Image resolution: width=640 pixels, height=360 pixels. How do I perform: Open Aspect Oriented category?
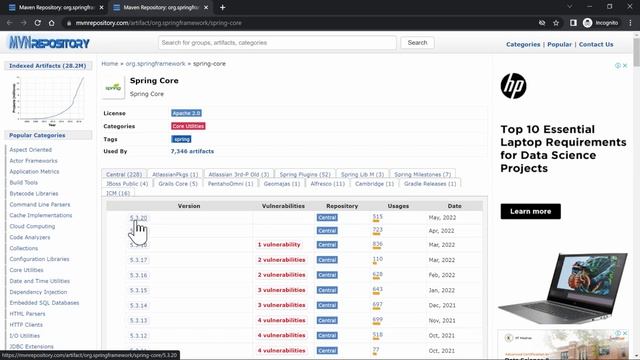click(31, 150)
